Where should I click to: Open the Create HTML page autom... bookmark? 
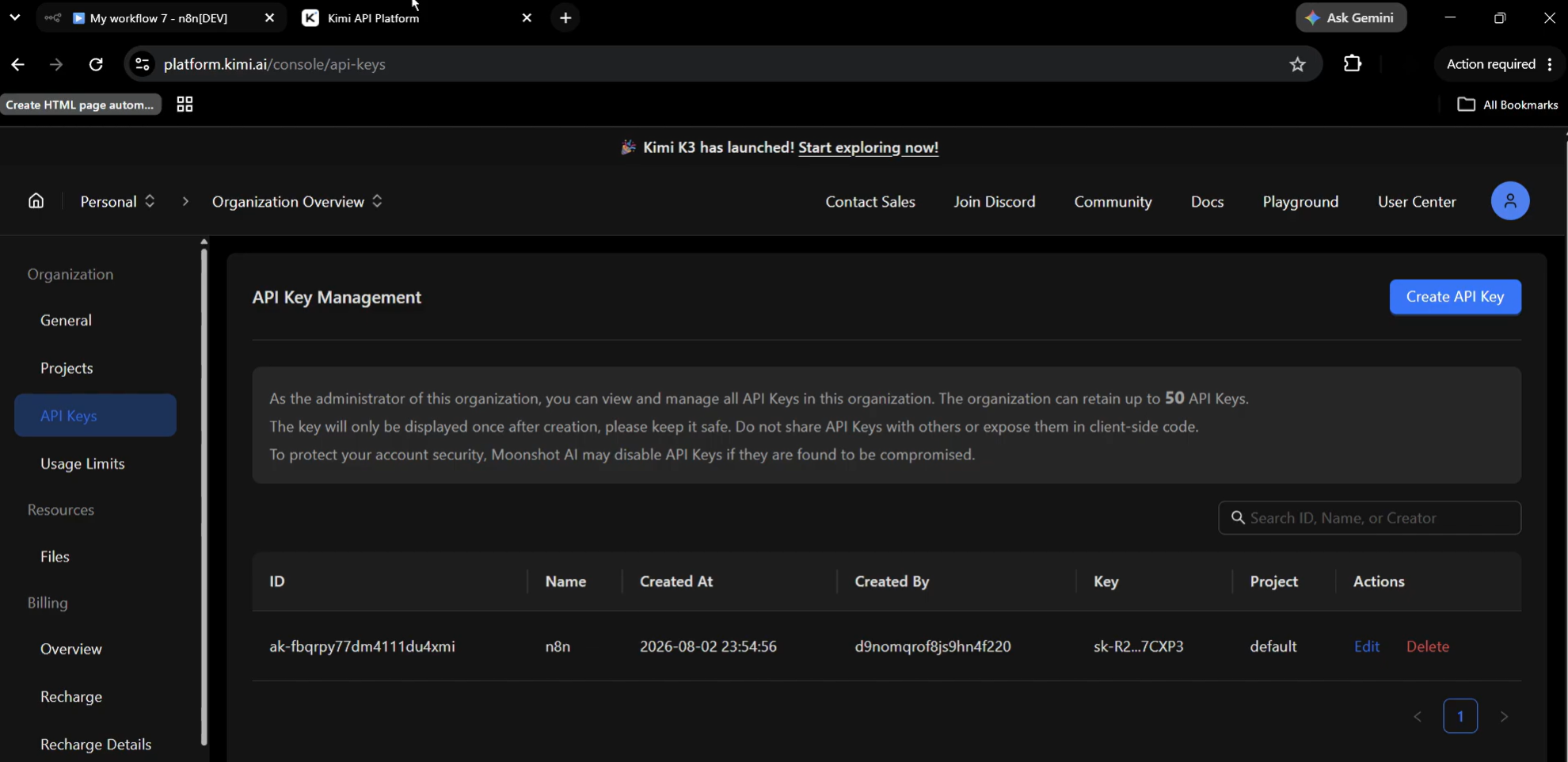tap(81, 105)
